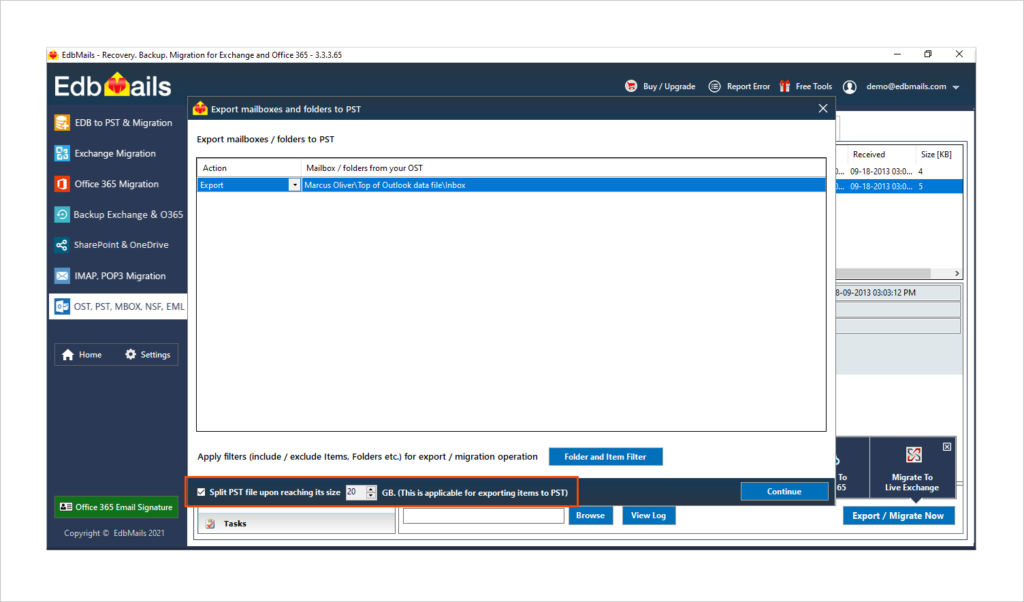Click OST, PST, MBOX, NSF, EML item
The image size is (1024, 602).
[118, 306]
